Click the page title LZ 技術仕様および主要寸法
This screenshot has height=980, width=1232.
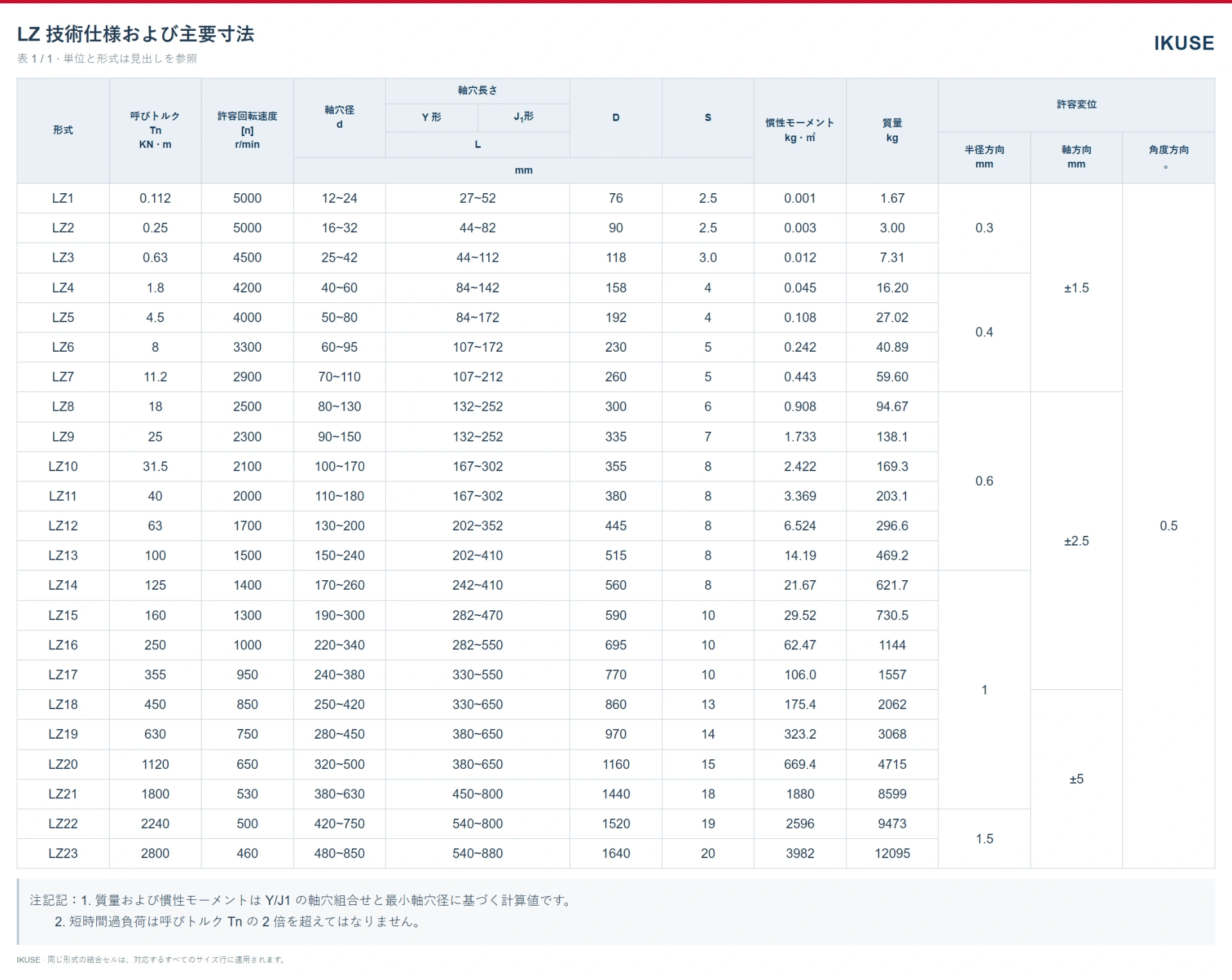coord(135,34)
